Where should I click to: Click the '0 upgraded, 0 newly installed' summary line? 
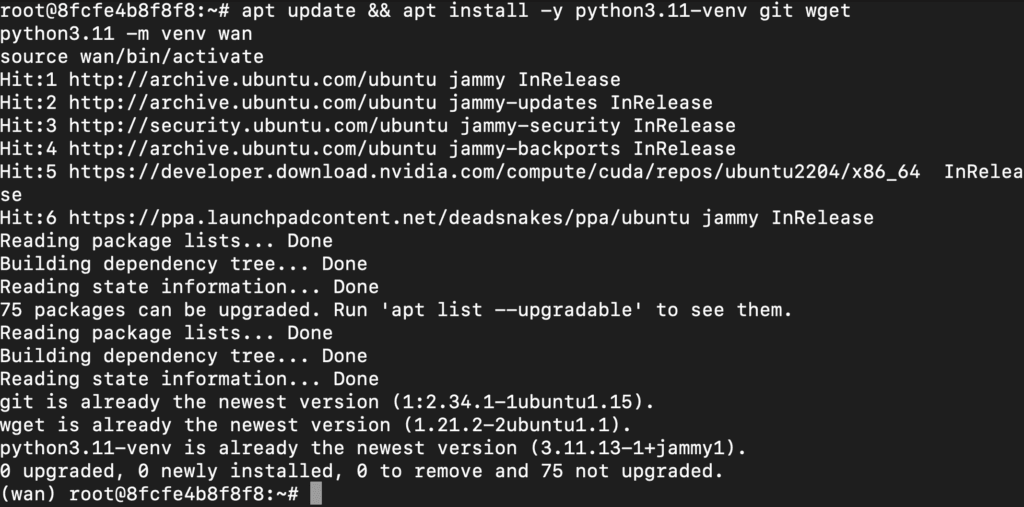[362, 471]
